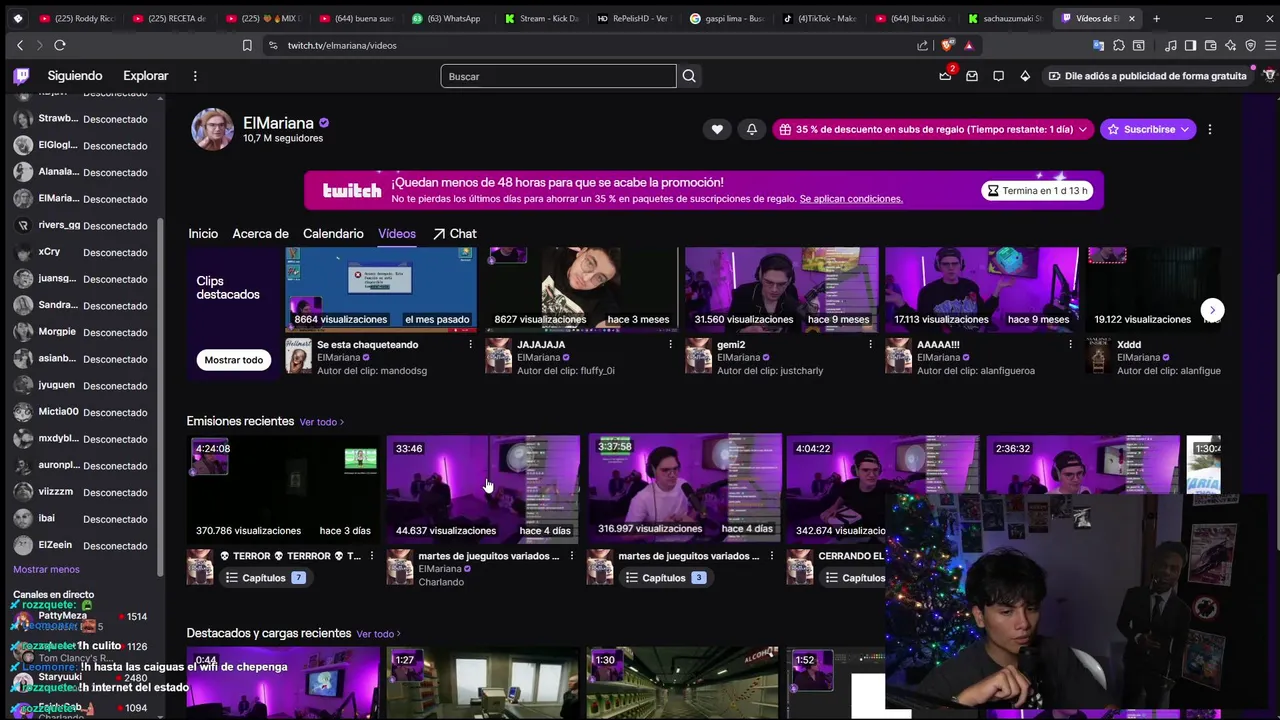
Task: Switch to Inicio channel tab
Action: click(x=203, y=233)
